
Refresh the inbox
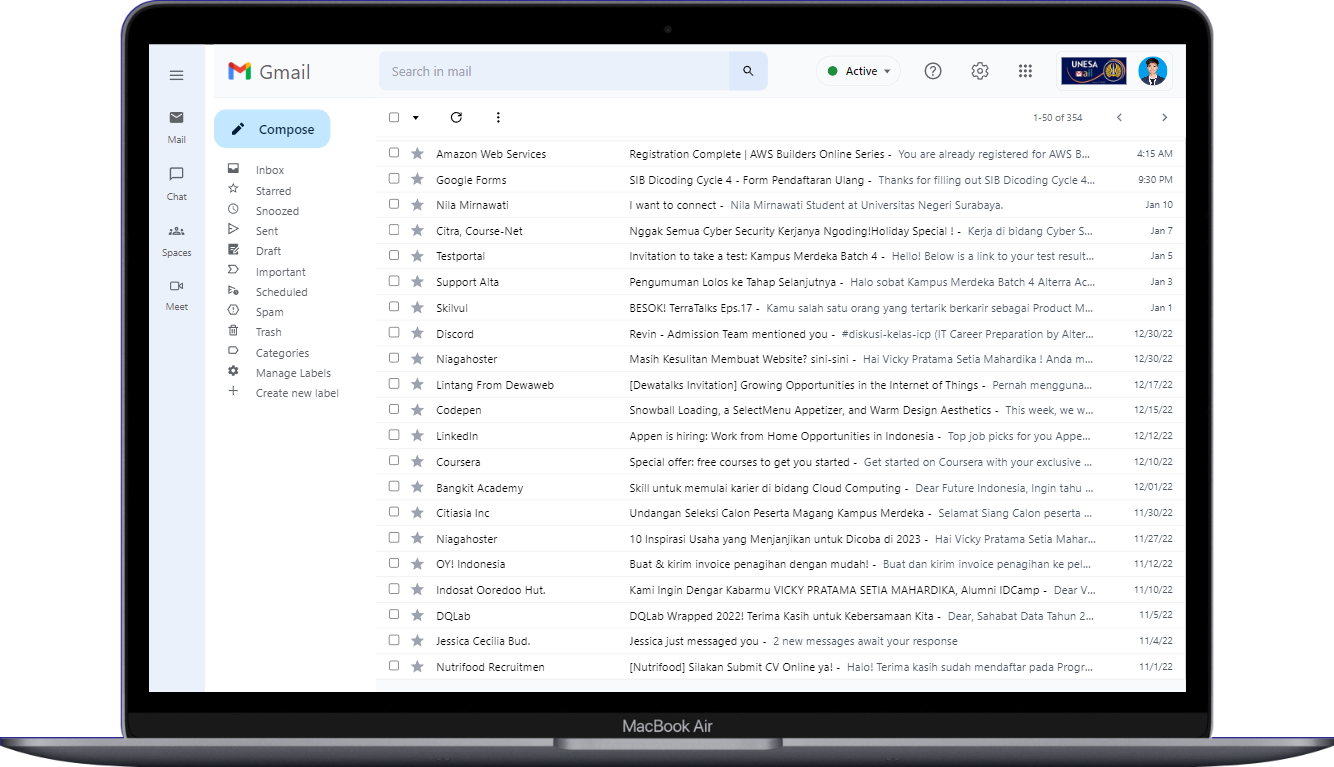(x=456, y=117)
